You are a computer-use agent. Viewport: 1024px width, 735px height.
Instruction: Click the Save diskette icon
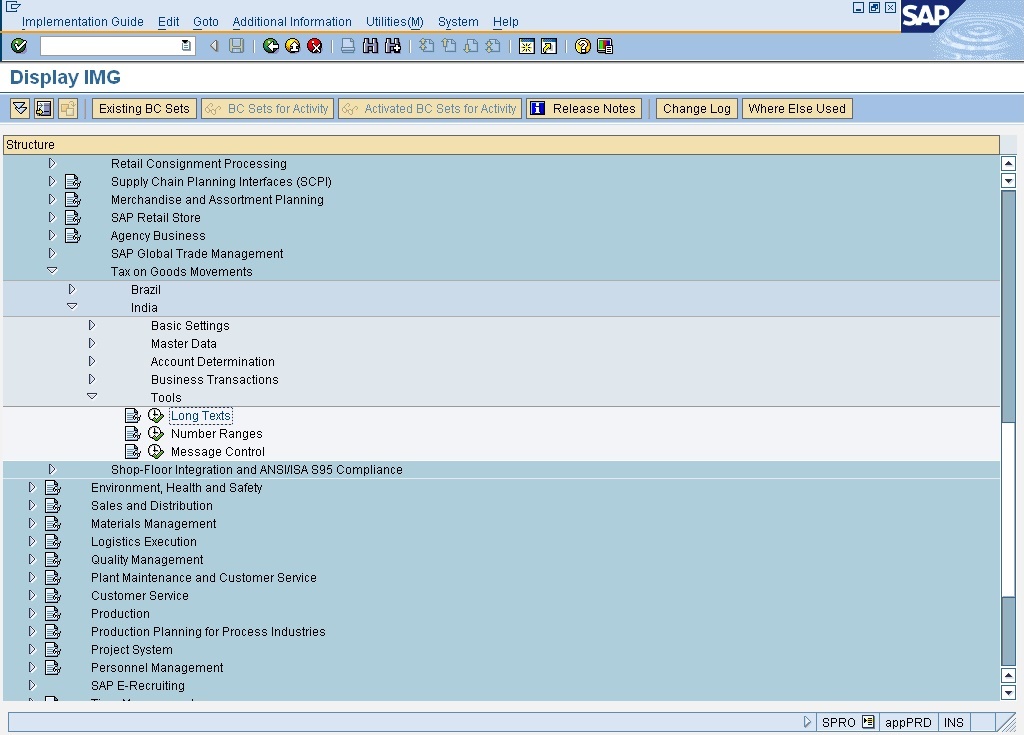tap(236, 46)
